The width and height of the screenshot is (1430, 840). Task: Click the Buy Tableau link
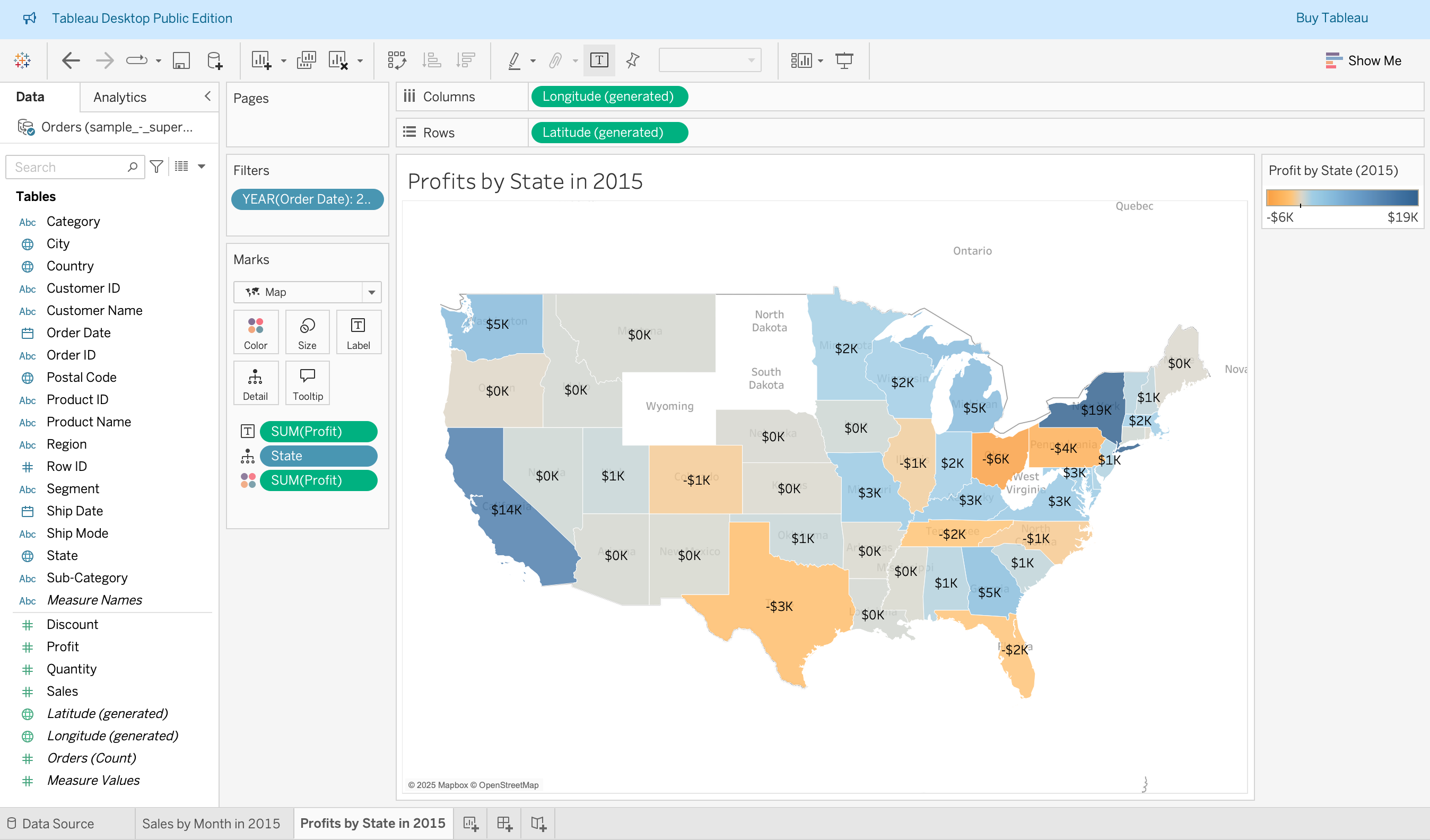point(1331,18)
